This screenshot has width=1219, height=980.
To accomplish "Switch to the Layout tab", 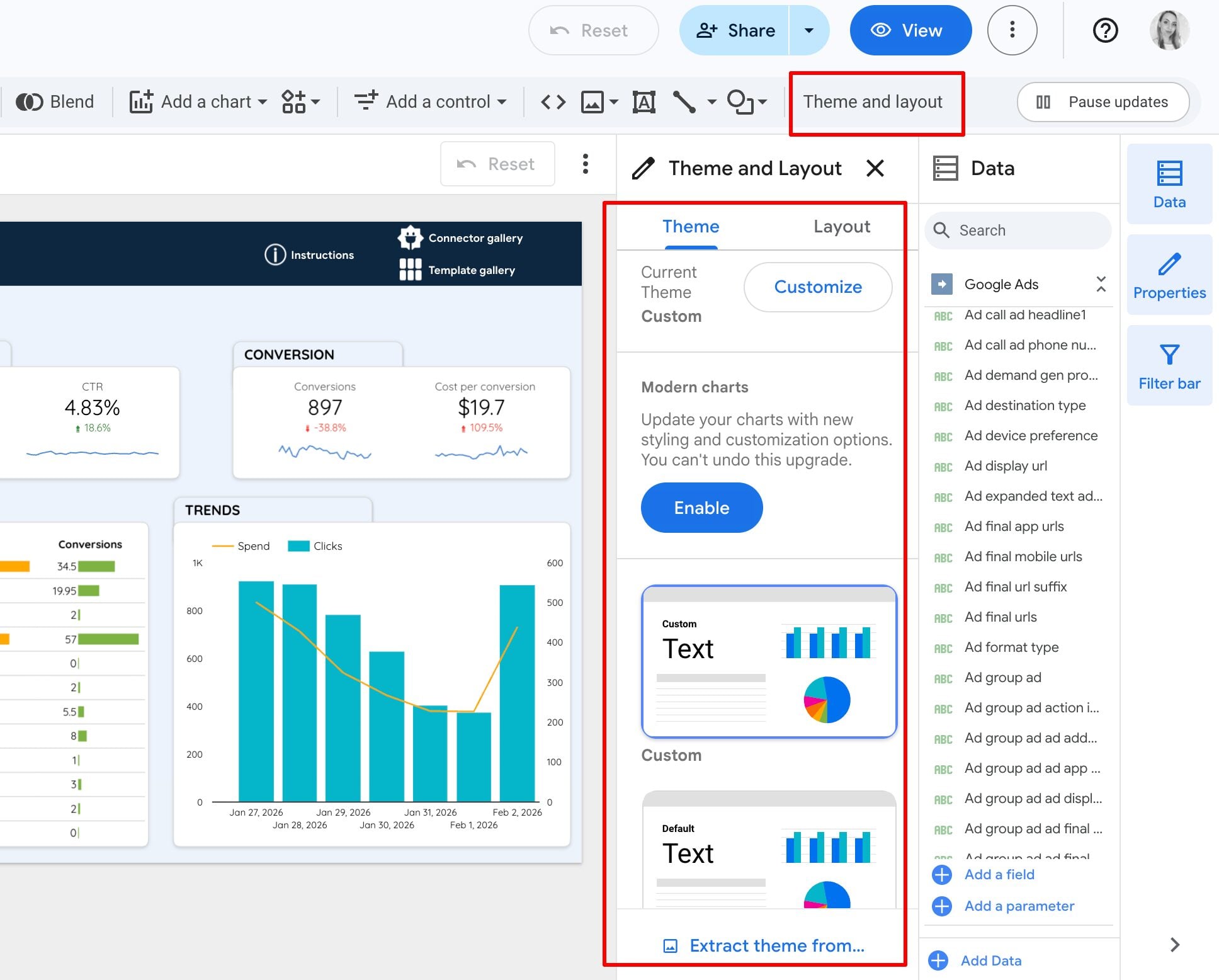I will [x=841, y=226].
